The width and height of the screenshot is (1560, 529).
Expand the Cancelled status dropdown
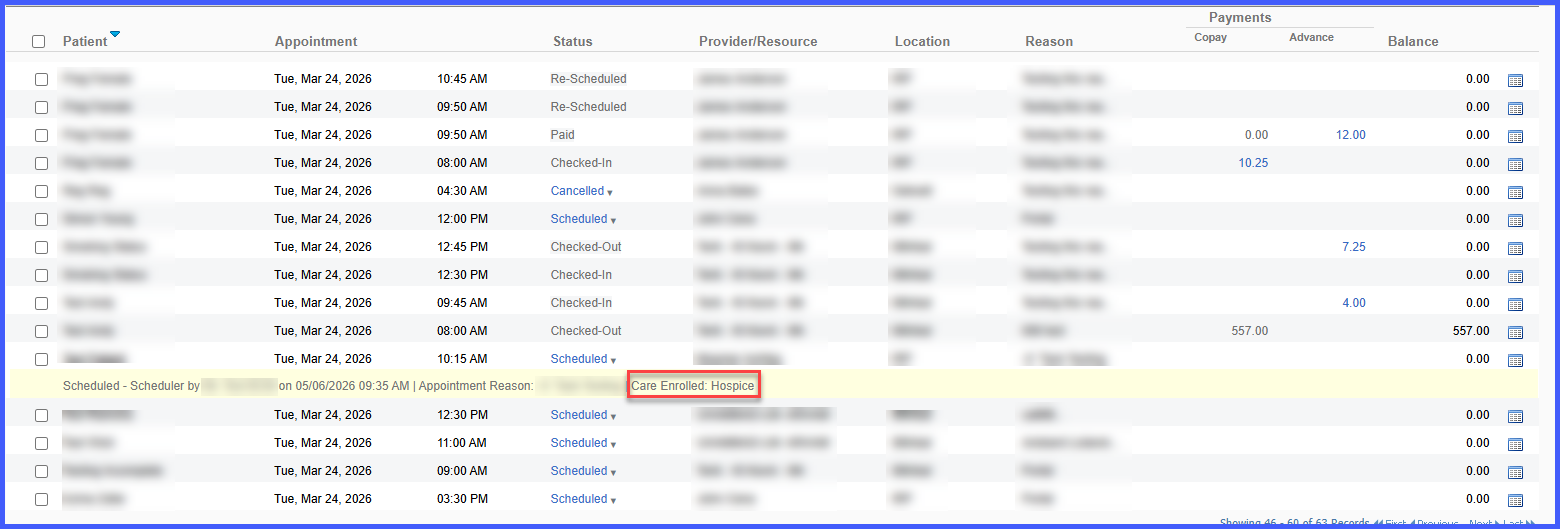point(582,191)
